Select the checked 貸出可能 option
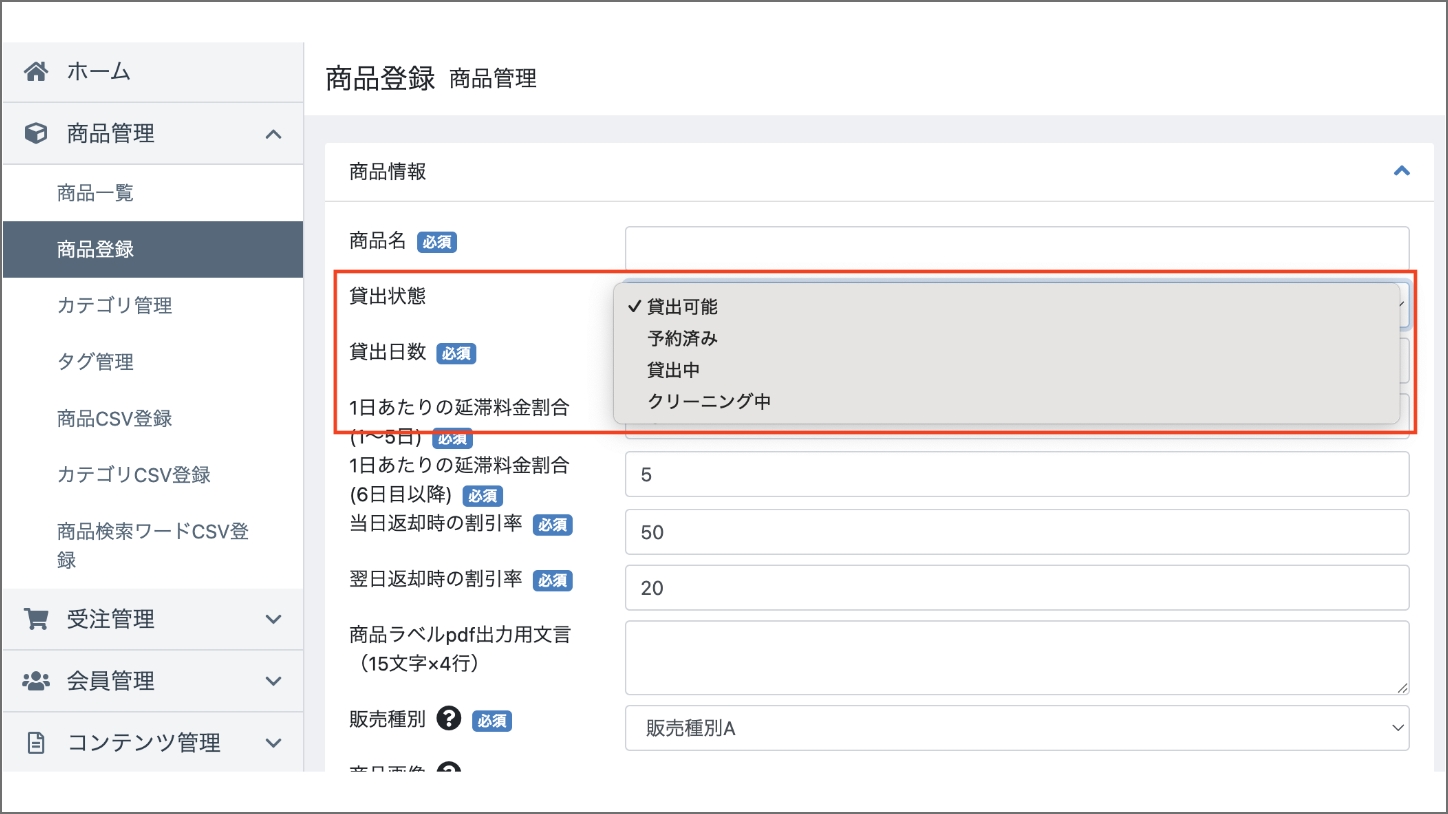Viewport: 1448px width, 814px height. pyautogui.click(x=682, y=307)
